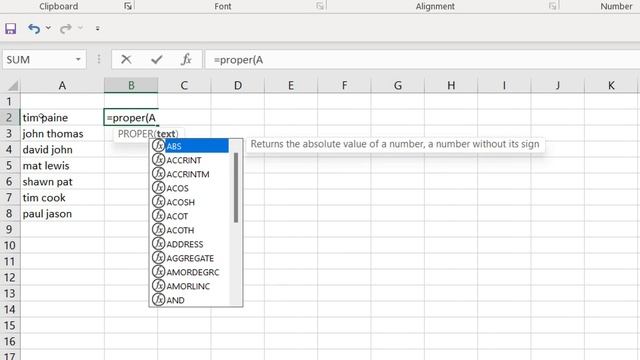Choose ABS from the autocomplete list
Viewport: 640px width, 360px height.
point(190,146)
